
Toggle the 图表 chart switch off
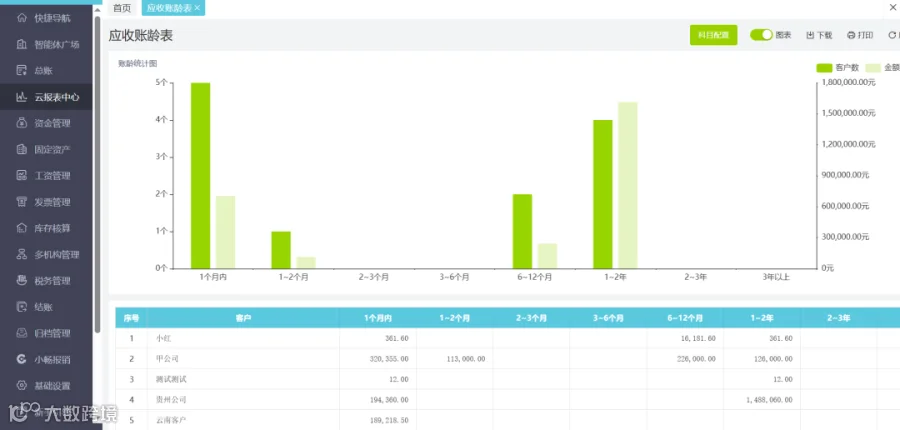(761, 35)
